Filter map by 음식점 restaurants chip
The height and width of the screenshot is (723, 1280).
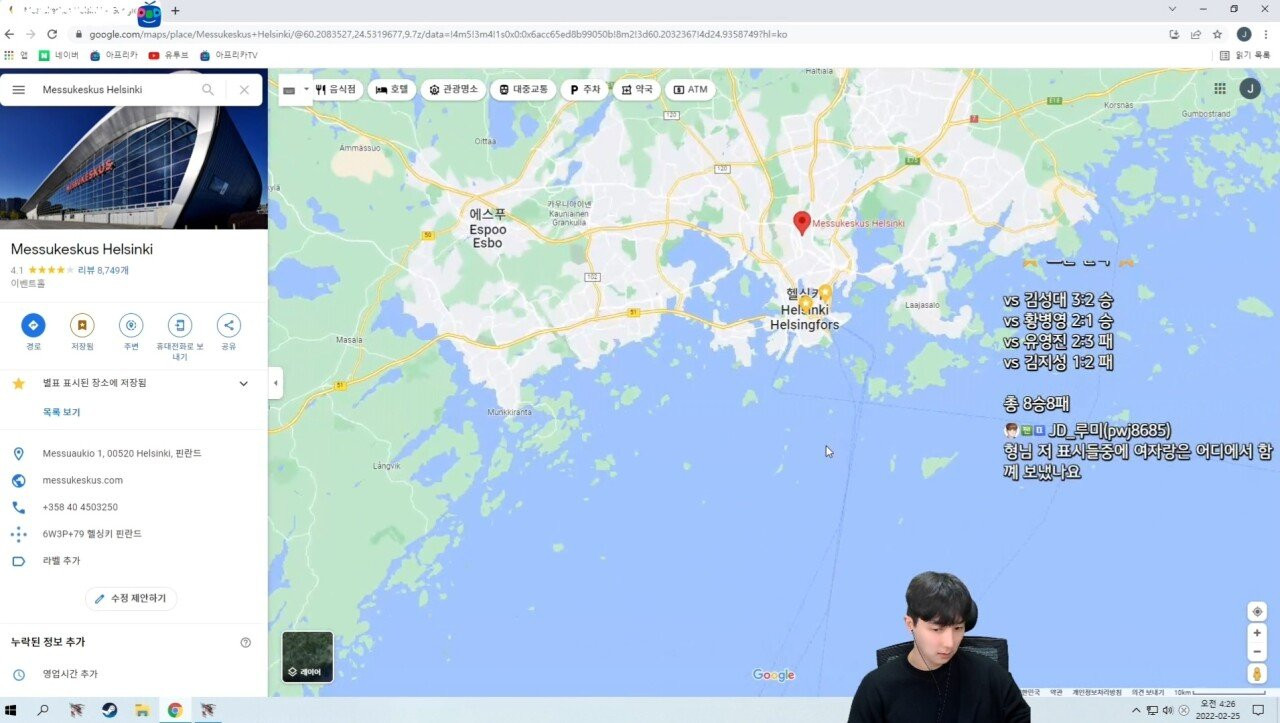tap(336, 89)
